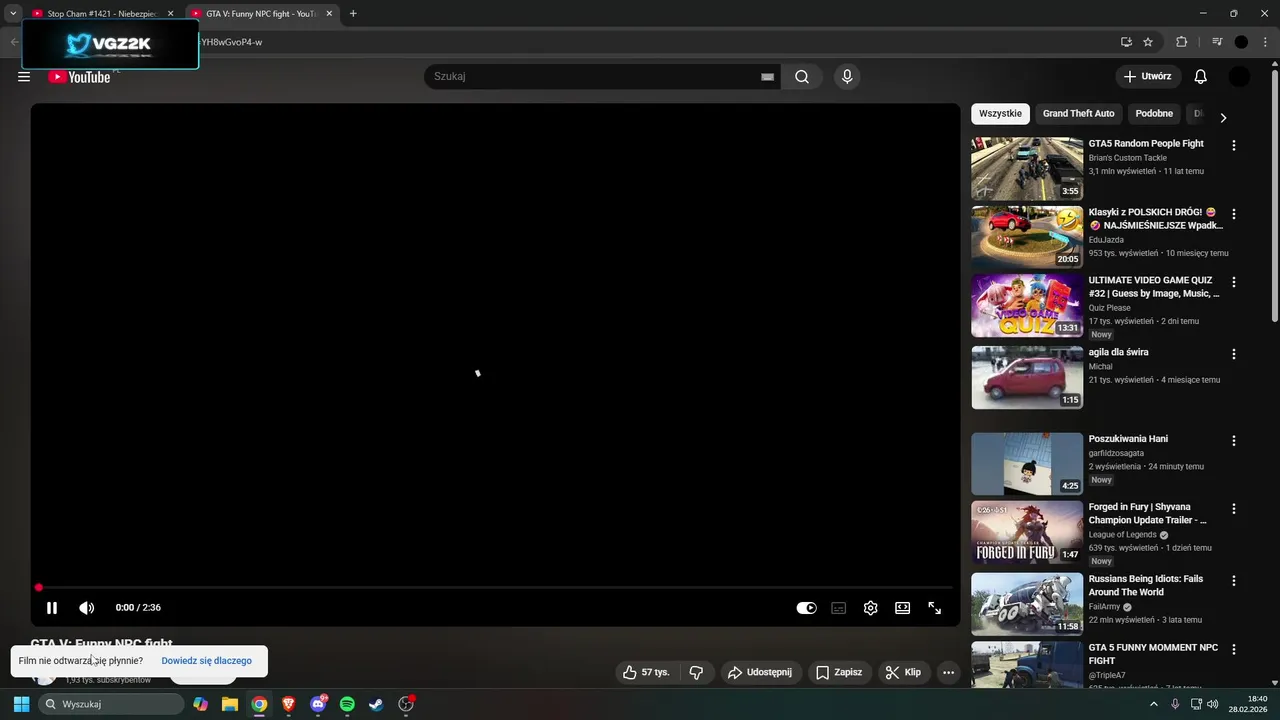Viewport: 1280px width, 720px height.
Task: Open the tab search dropdown arrow
Action: [x=13, y=14]
